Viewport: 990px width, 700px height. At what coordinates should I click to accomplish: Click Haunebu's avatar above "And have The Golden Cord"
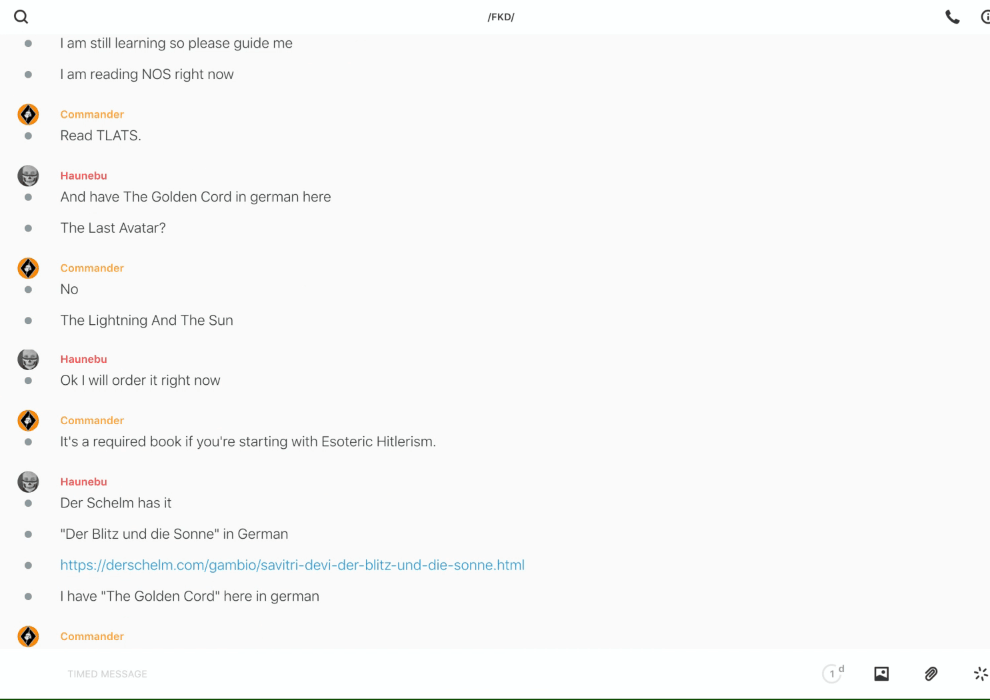pos(28,176)
